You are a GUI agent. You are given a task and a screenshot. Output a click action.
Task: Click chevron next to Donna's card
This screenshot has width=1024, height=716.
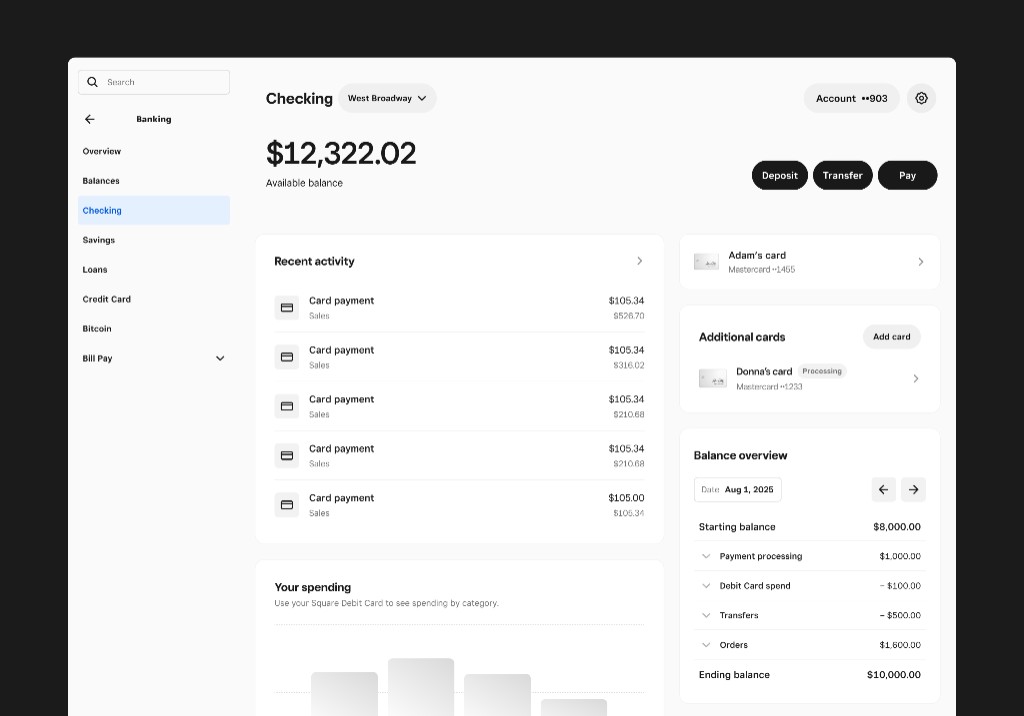point(916,378)
